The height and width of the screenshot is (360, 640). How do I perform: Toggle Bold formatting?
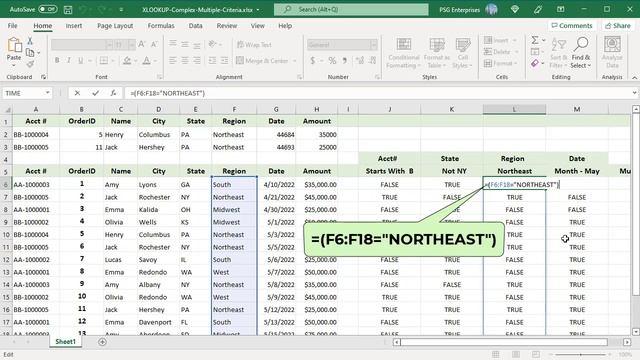57,60
